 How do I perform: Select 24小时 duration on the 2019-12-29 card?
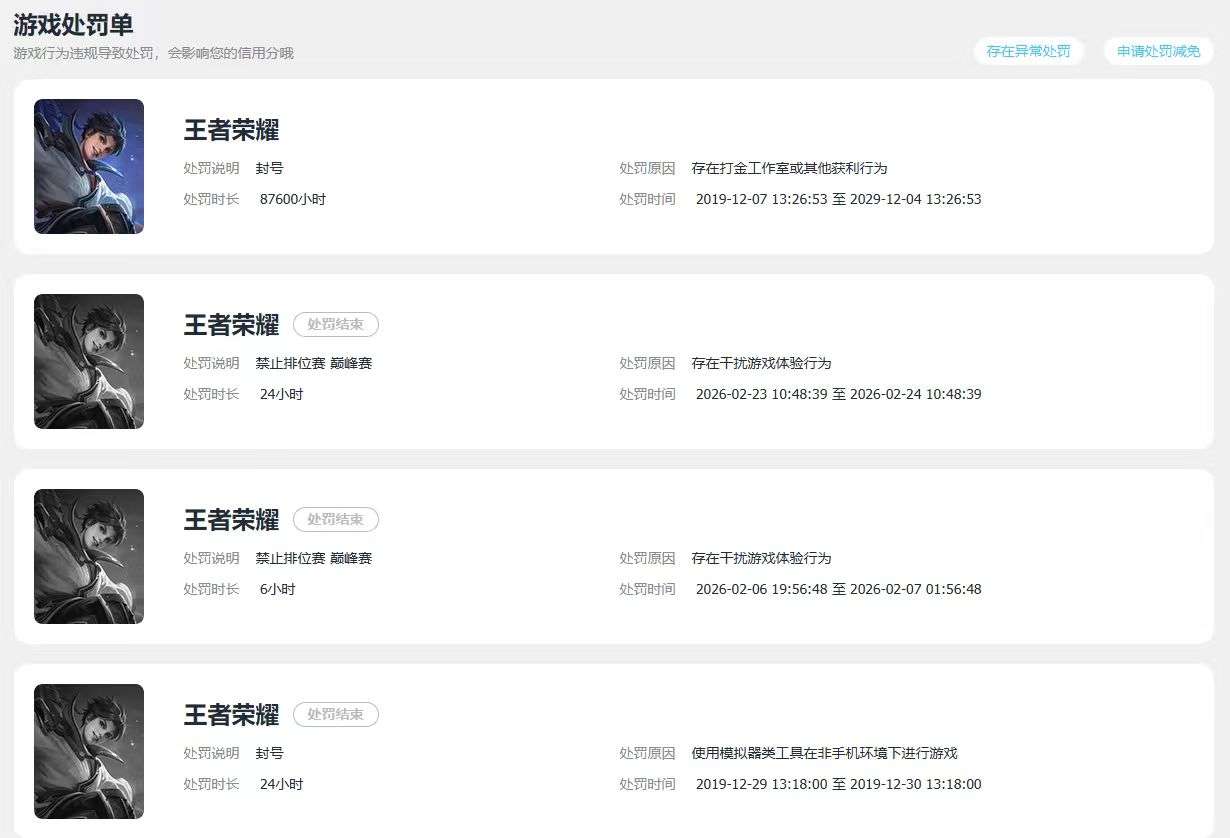pos(281,784)
